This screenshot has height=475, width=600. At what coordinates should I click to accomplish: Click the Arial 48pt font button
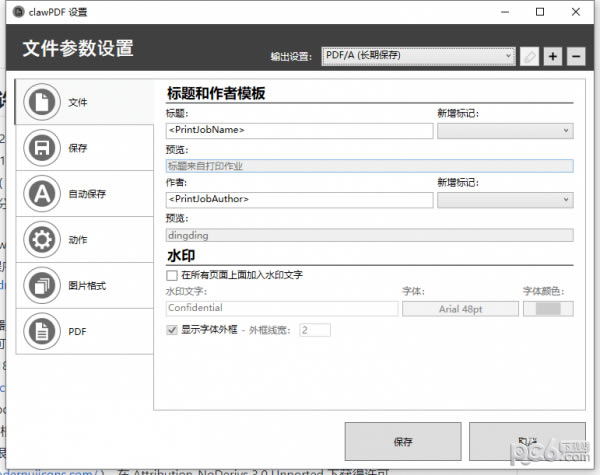click(460, 309)
